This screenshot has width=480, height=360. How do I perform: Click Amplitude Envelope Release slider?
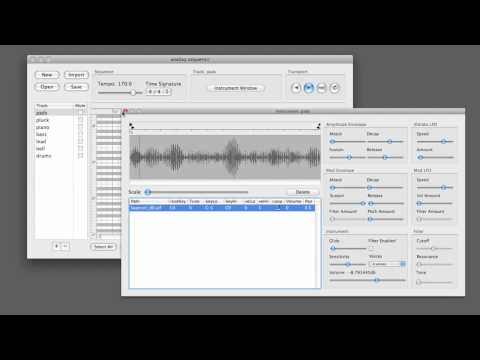point(386,157)
